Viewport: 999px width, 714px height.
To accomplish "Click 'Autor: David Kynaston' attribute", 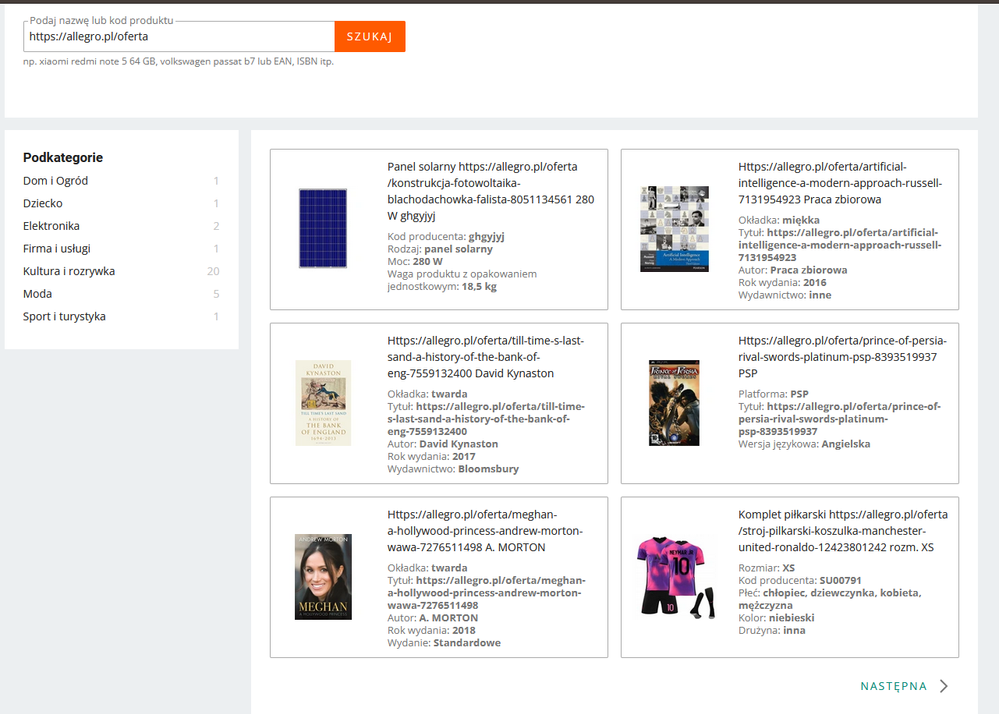I will [443, 444].
